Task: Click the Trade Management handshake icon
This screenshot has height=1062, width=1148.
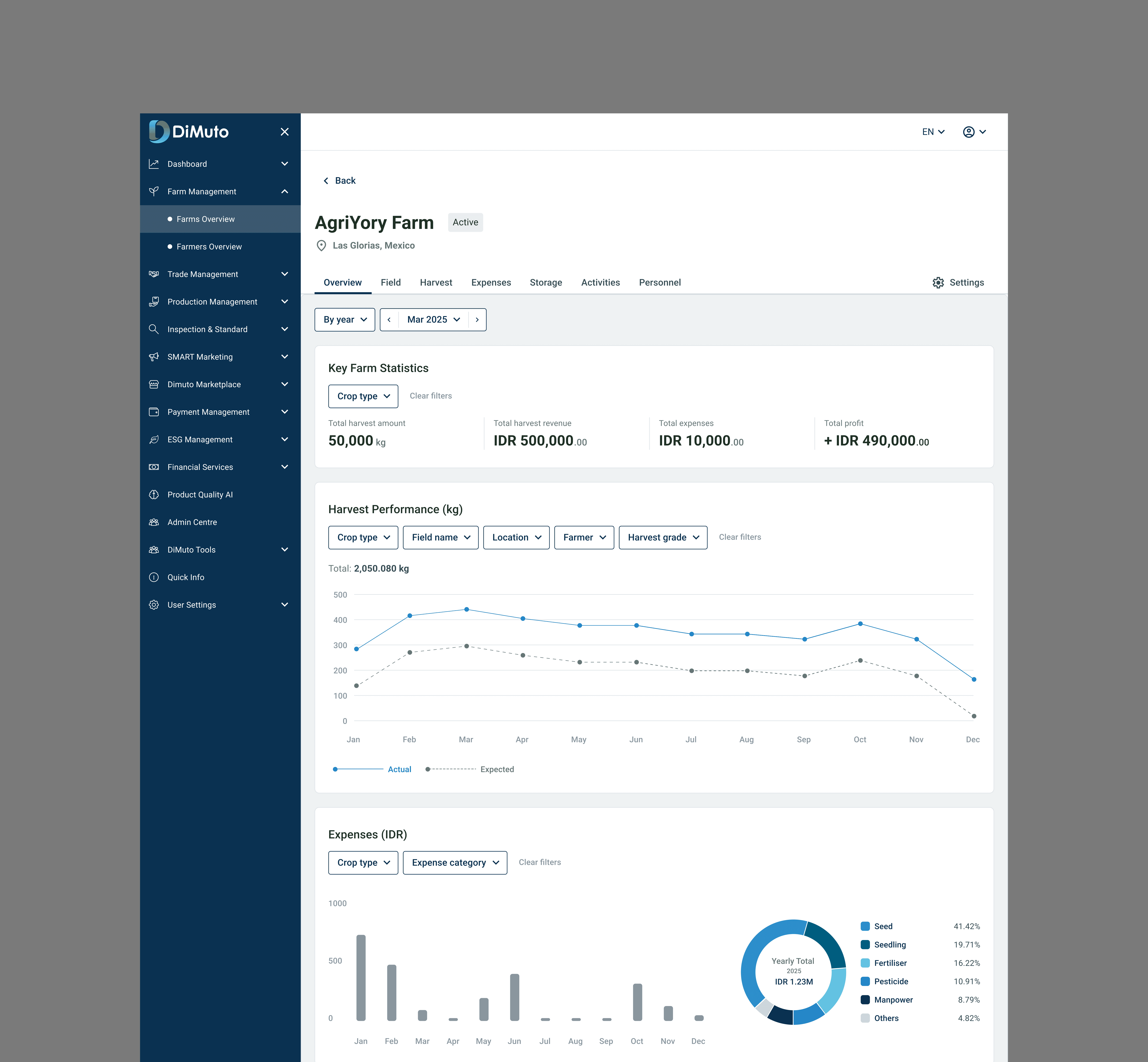Action: (153, 274)
